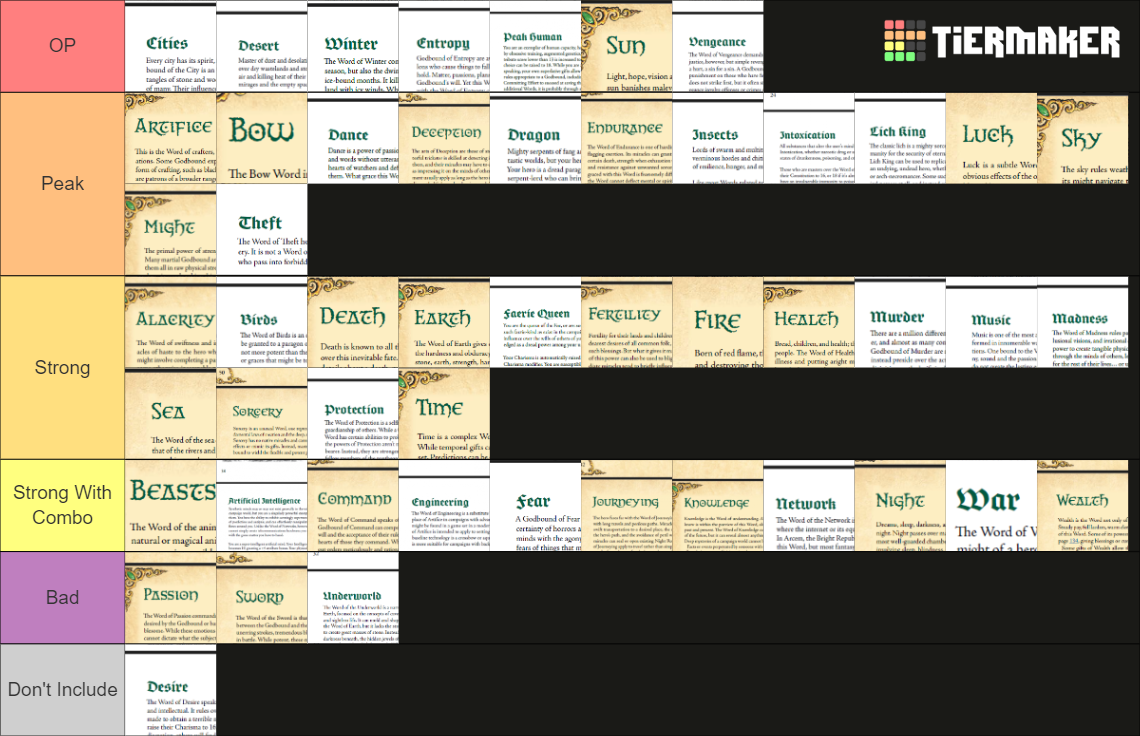The height and width of the screenshot is (736, 1140).
Task: Click the Cities card
Action: tap(170, 47)
